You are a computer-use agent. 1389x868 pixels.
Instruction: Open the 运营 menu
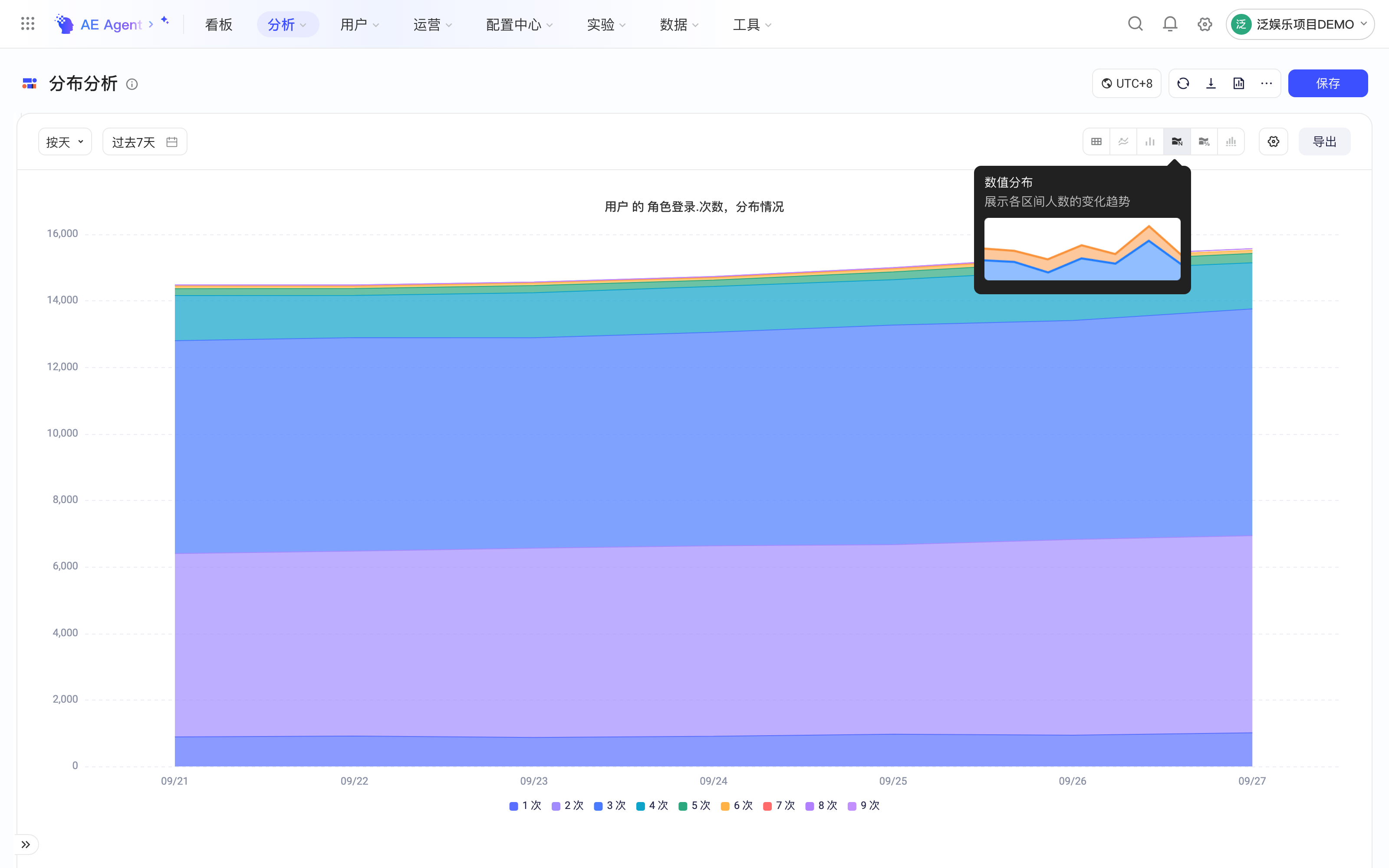point(433,24)
